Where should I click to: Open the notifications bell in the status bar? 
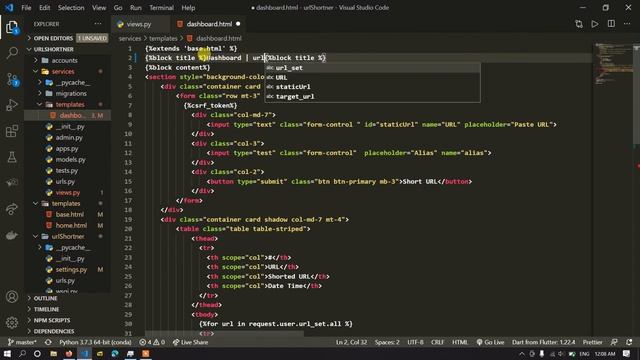point(629,342)
